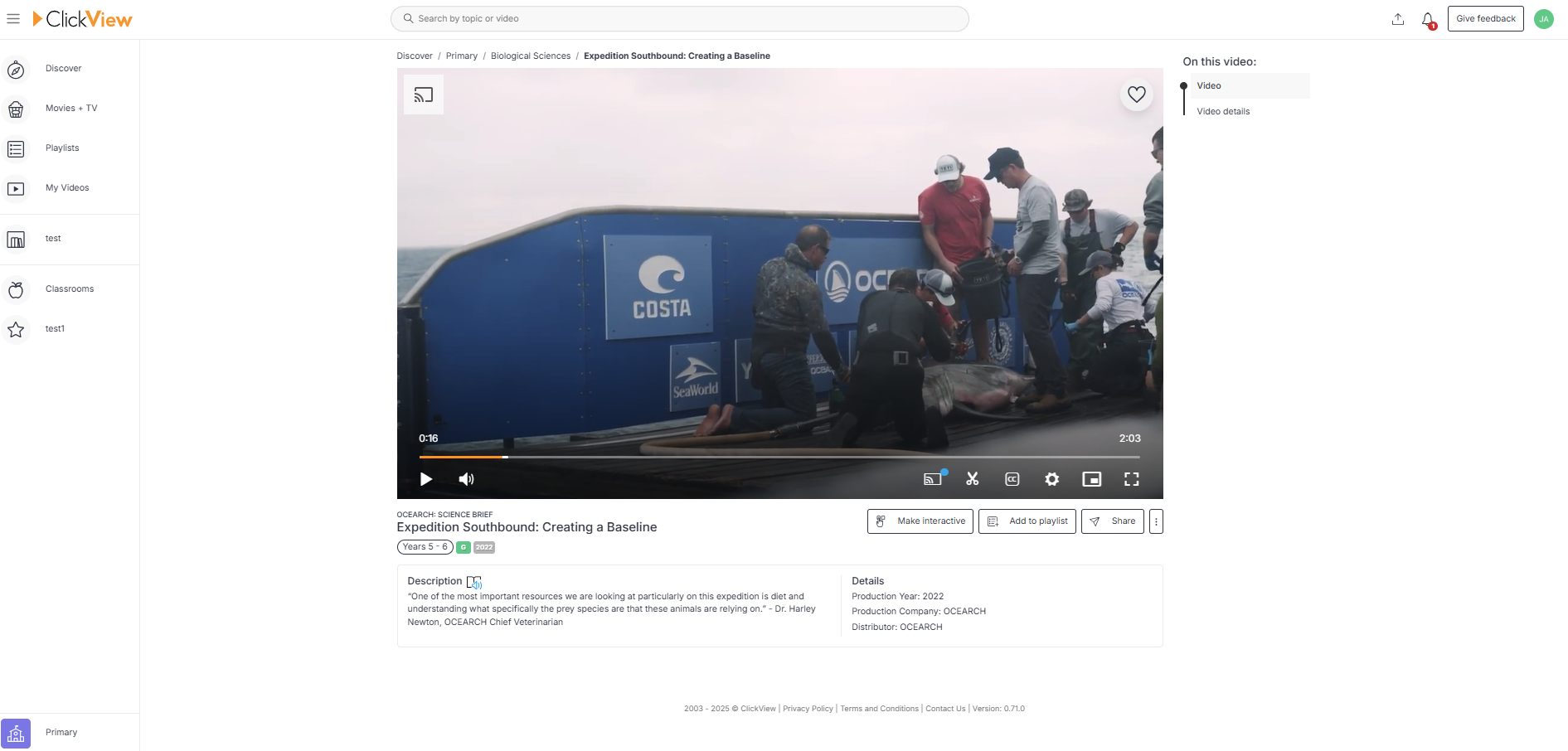Focus the Search by topic or video field

(680, 18)
